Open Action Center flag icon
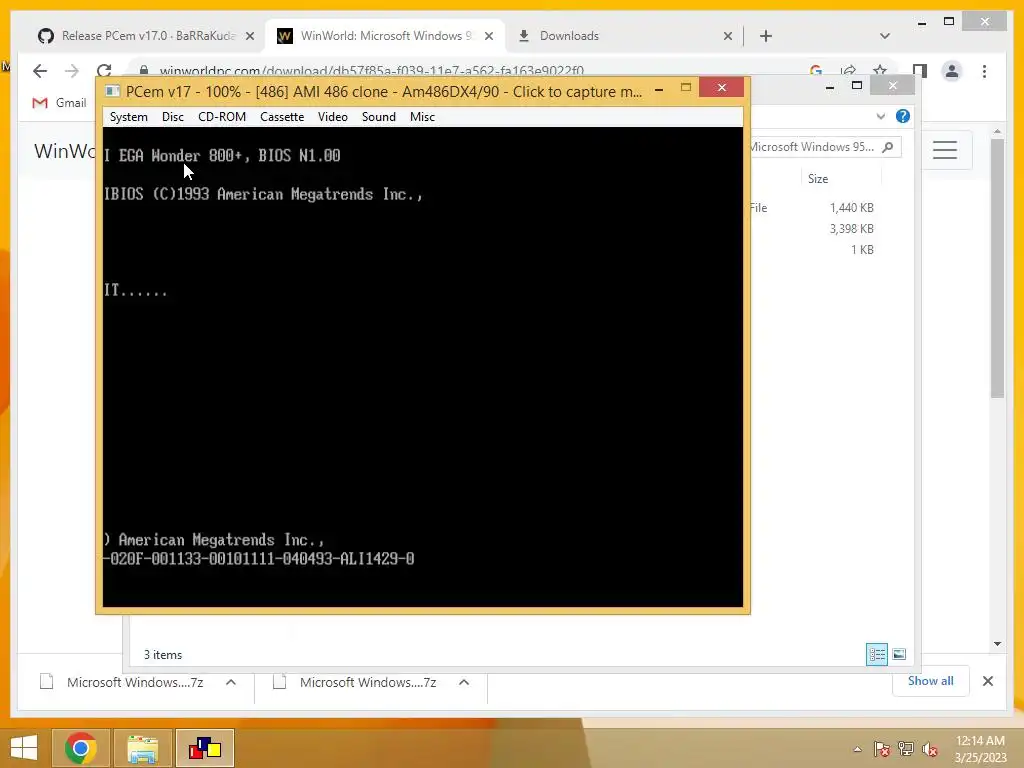The image size is (1024, 768). (881, 749)
